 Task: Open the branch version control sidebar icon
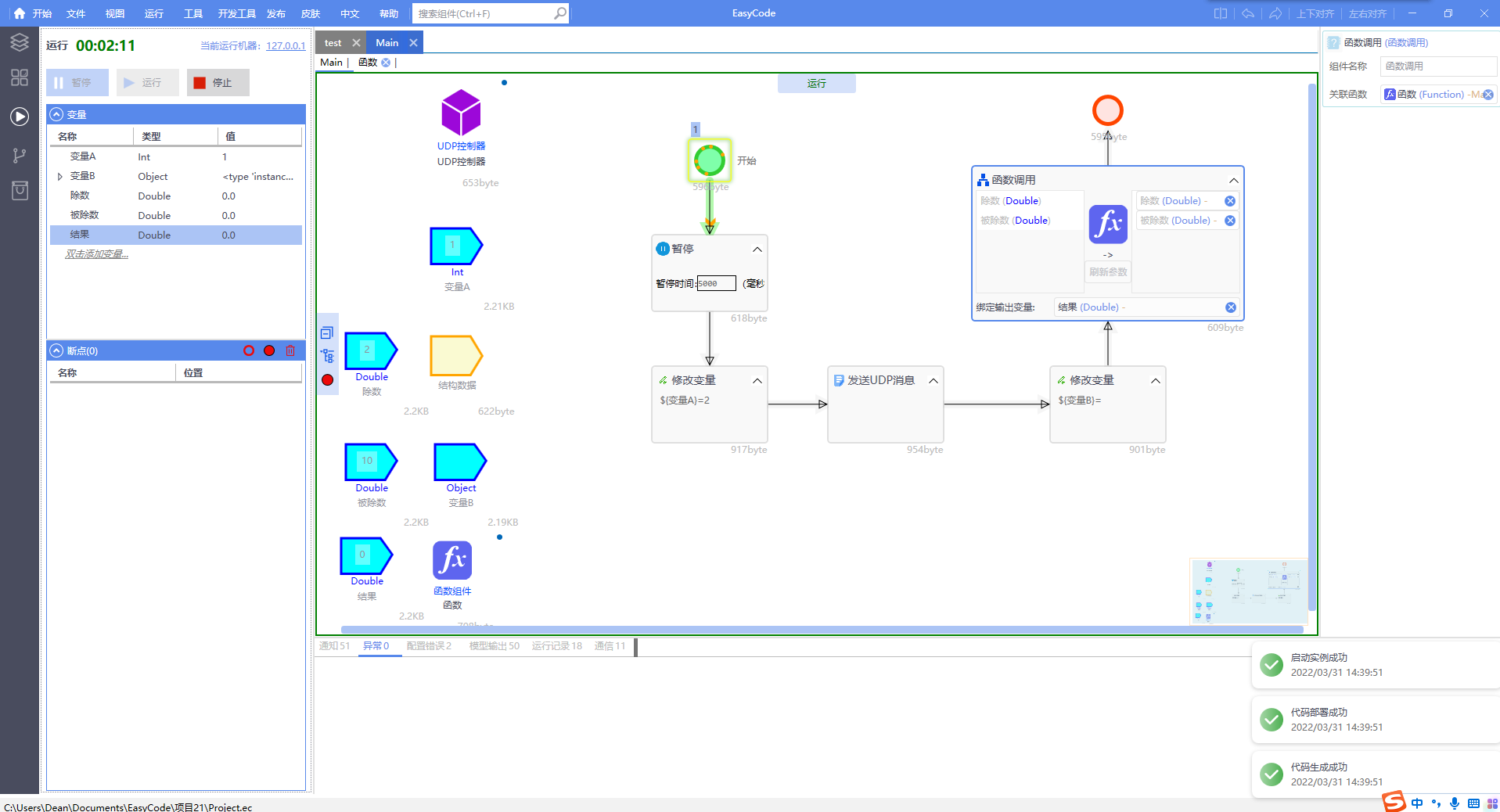(x=20, y=155)
